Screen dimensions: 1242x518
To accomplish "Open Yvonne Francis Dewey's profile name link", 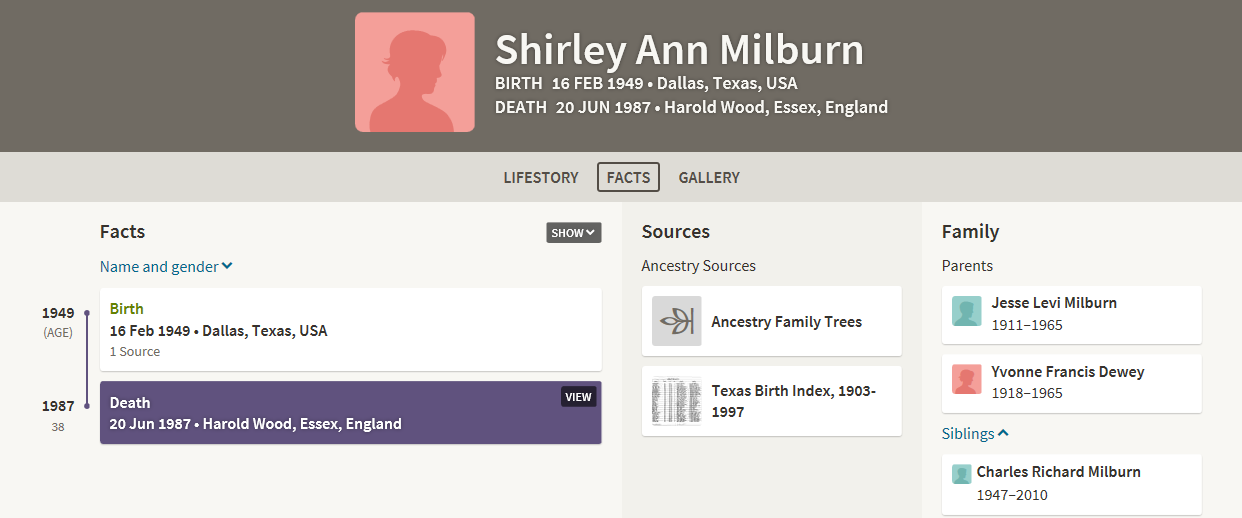I will [x=1068, y=372].
